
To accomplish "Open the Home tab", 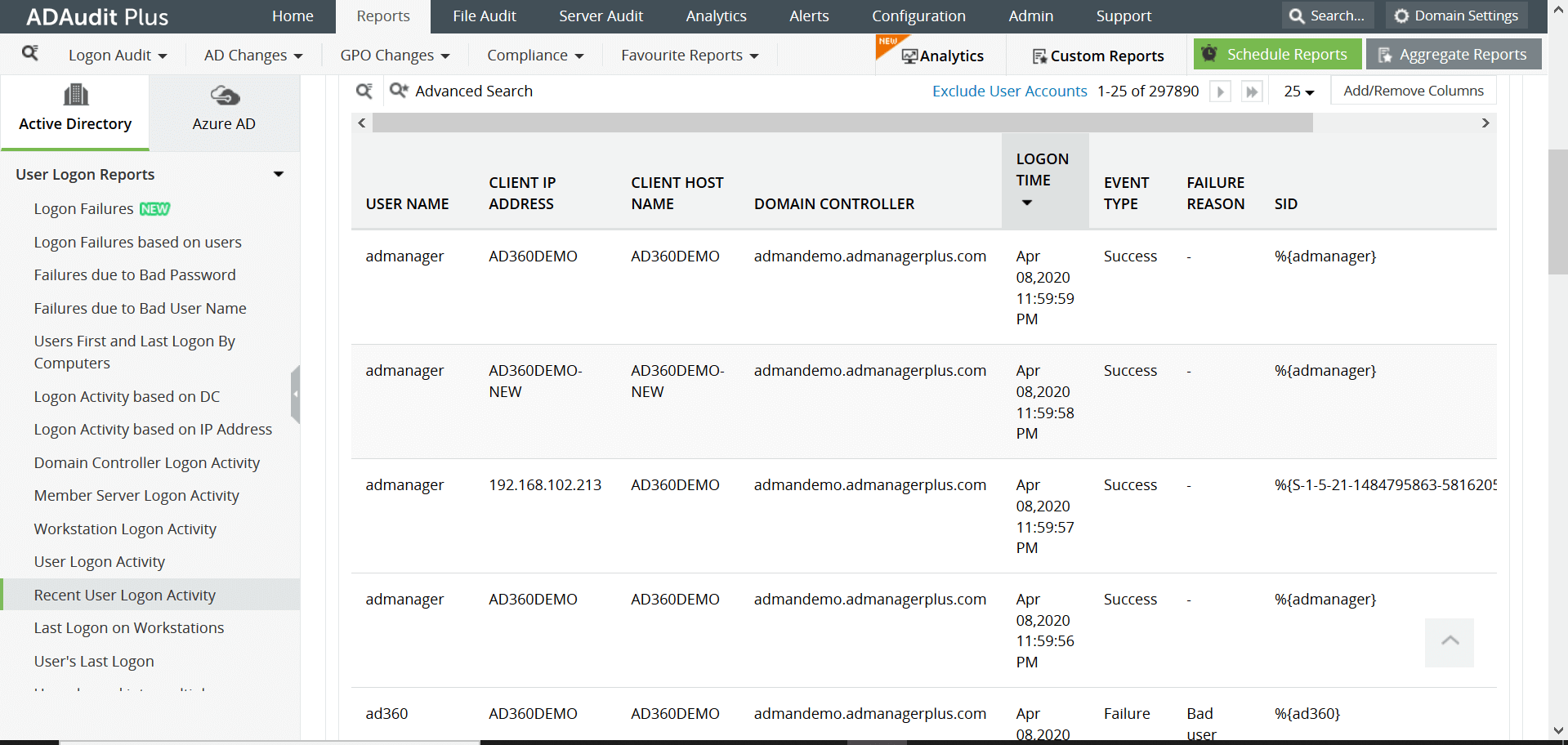I will tap(293, 16).
